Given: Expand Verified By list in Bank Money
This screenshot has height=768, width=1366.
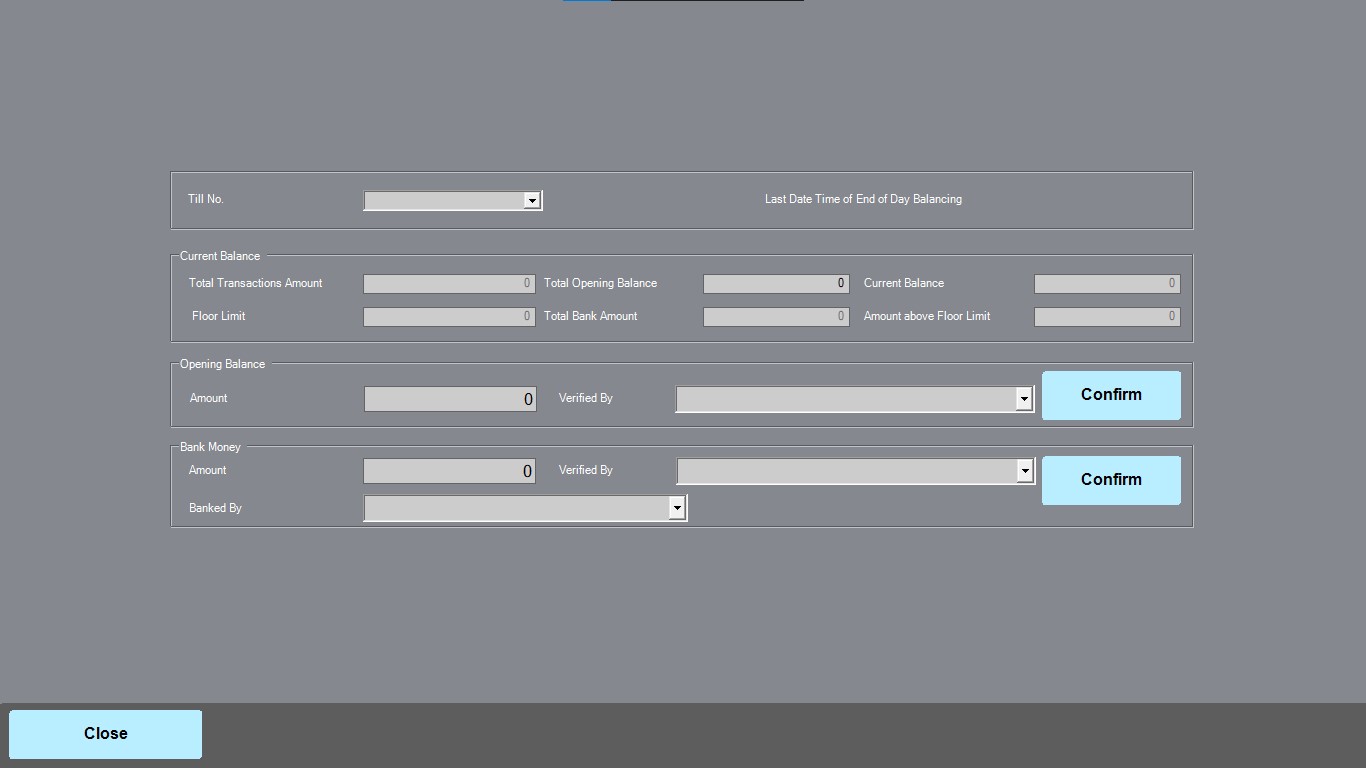Looking at the screenshot, I should [1024, 471].
